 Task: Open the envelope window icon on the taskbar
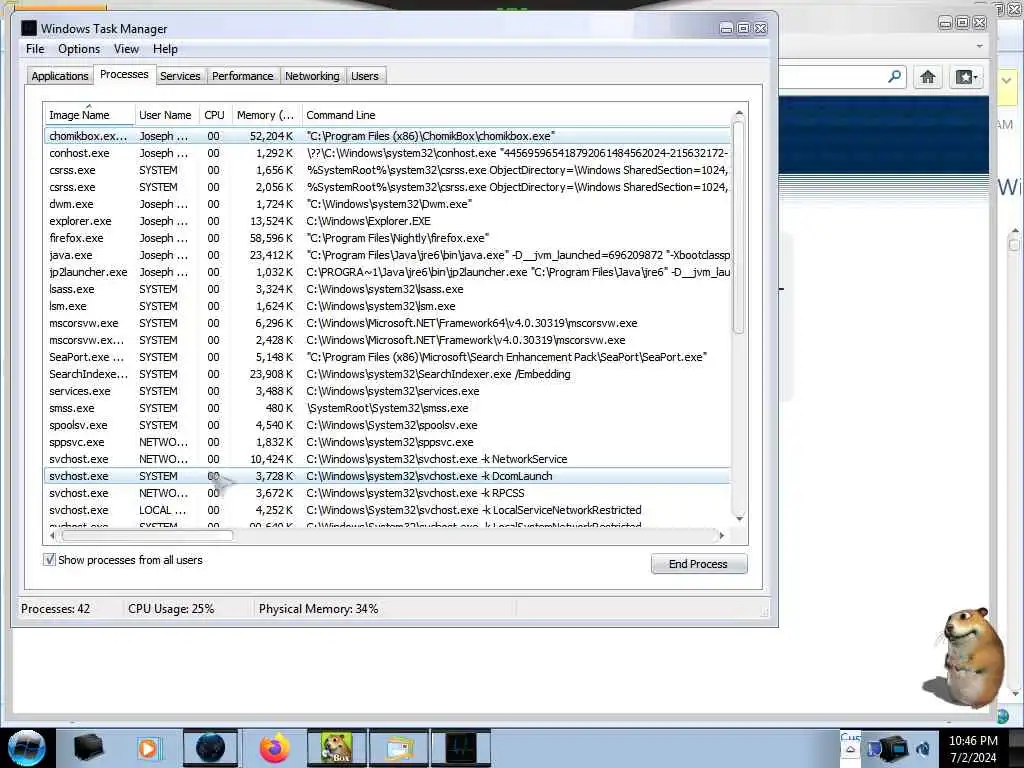point(399,748)
